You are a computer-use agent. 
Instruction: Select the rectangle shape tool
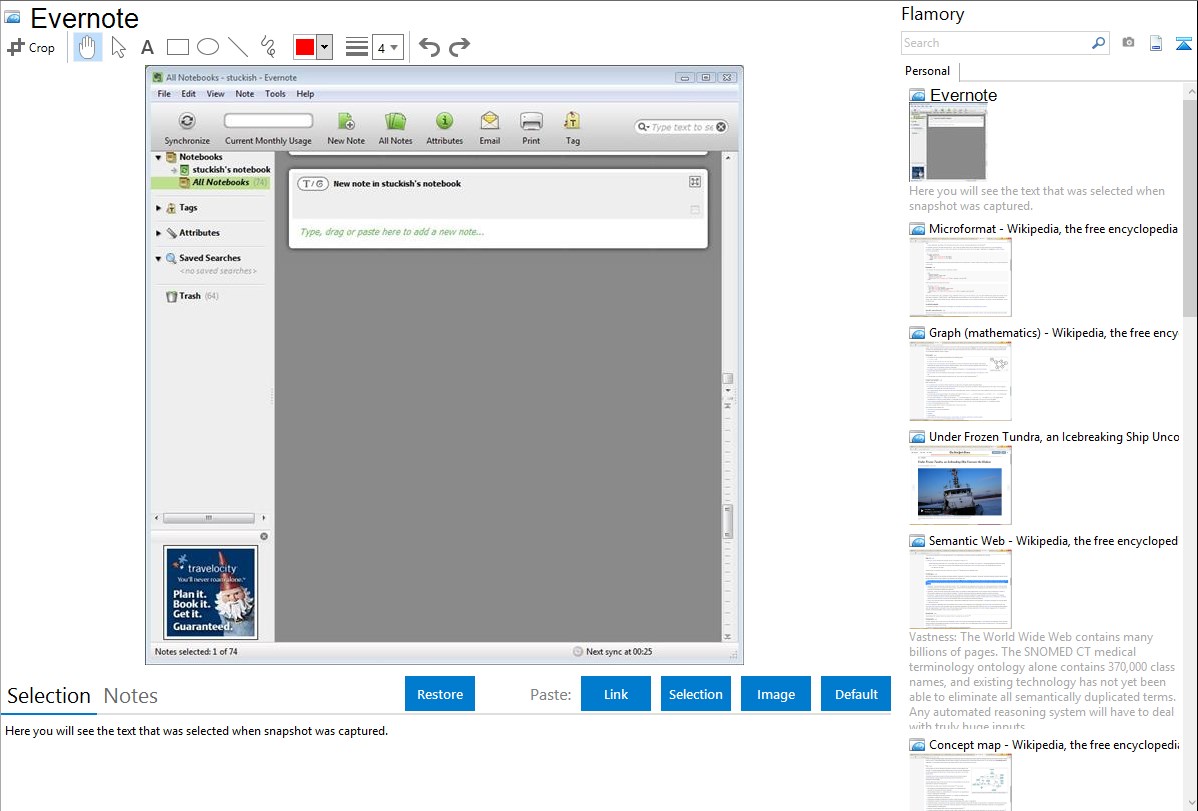point(177,47)
